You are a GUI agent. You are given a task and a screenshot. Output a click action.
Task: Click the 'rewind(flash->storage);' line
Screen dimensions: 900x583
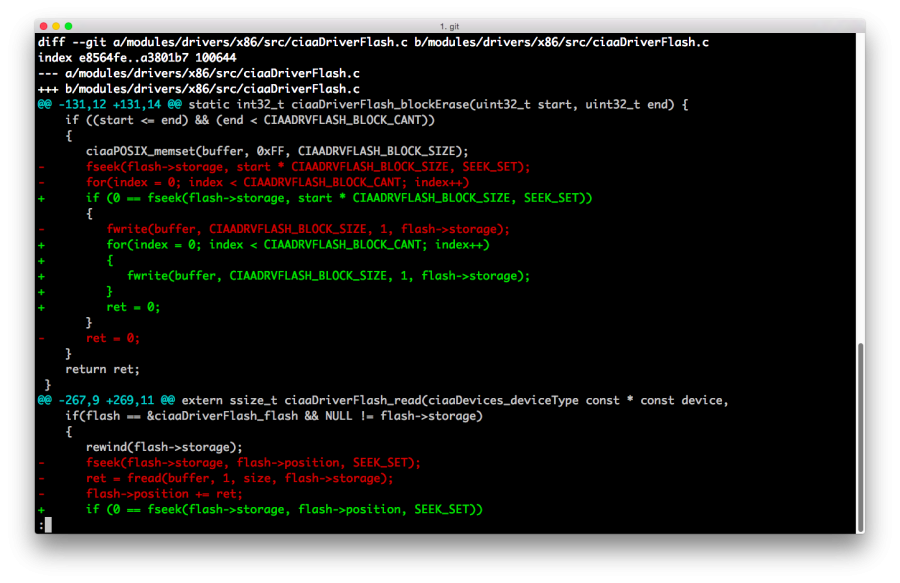click(x=164, y=447)
